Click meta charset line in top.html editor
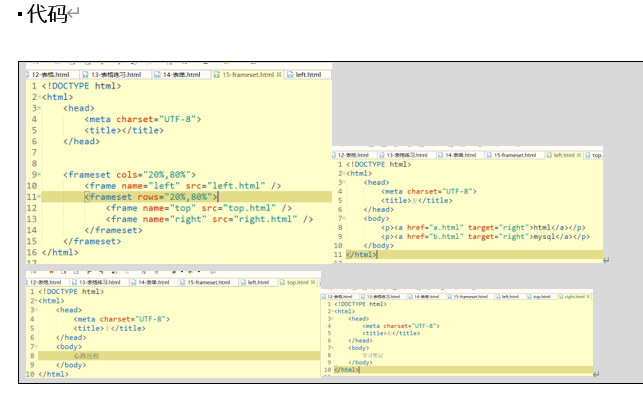The width and height of the screenshot is (643, 393). tap(122, 319)
